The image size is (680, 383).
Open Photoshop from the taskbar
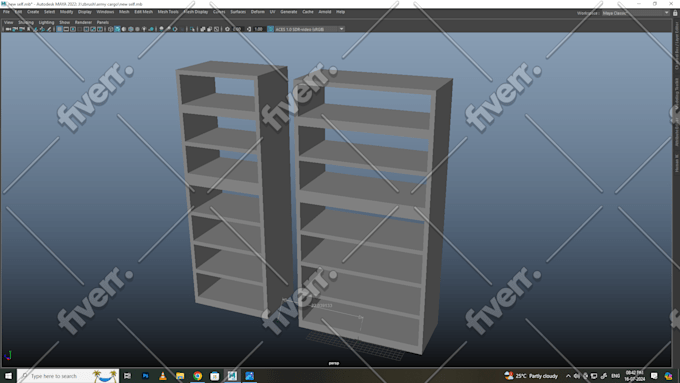145,376
